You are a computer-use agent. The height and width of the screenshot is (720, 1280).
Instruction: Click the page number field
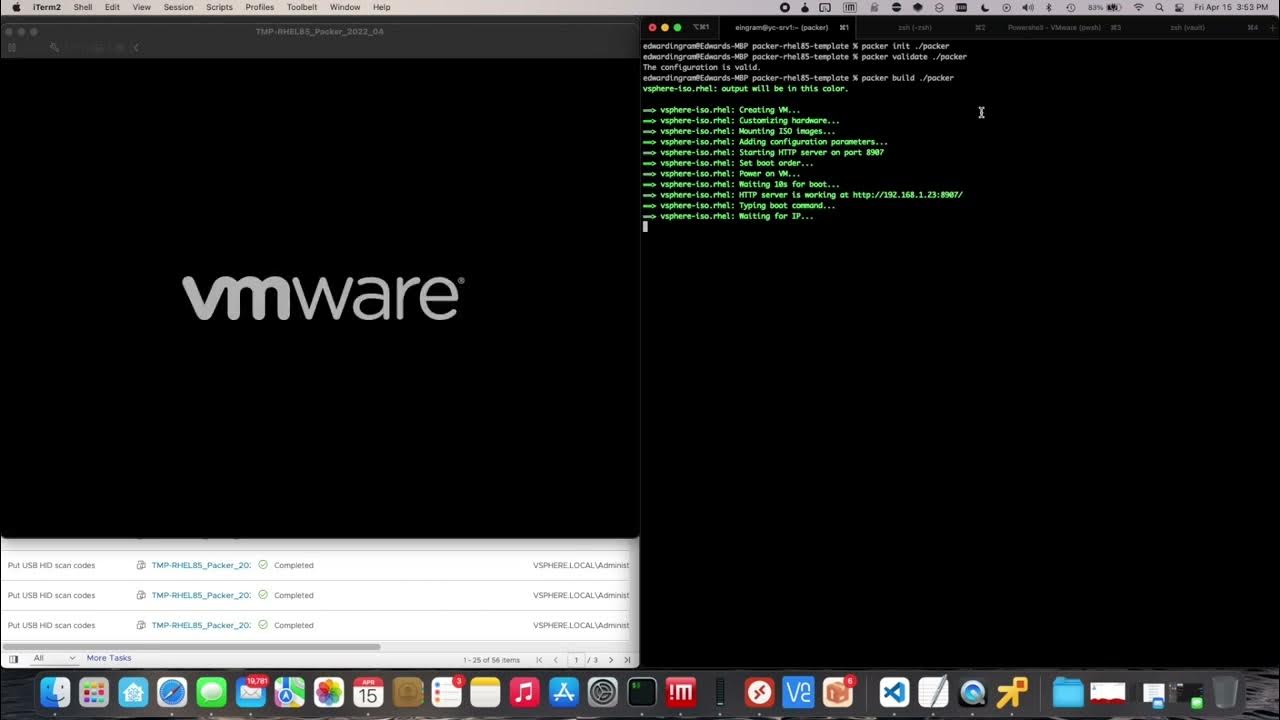click(x=576, y=660)
